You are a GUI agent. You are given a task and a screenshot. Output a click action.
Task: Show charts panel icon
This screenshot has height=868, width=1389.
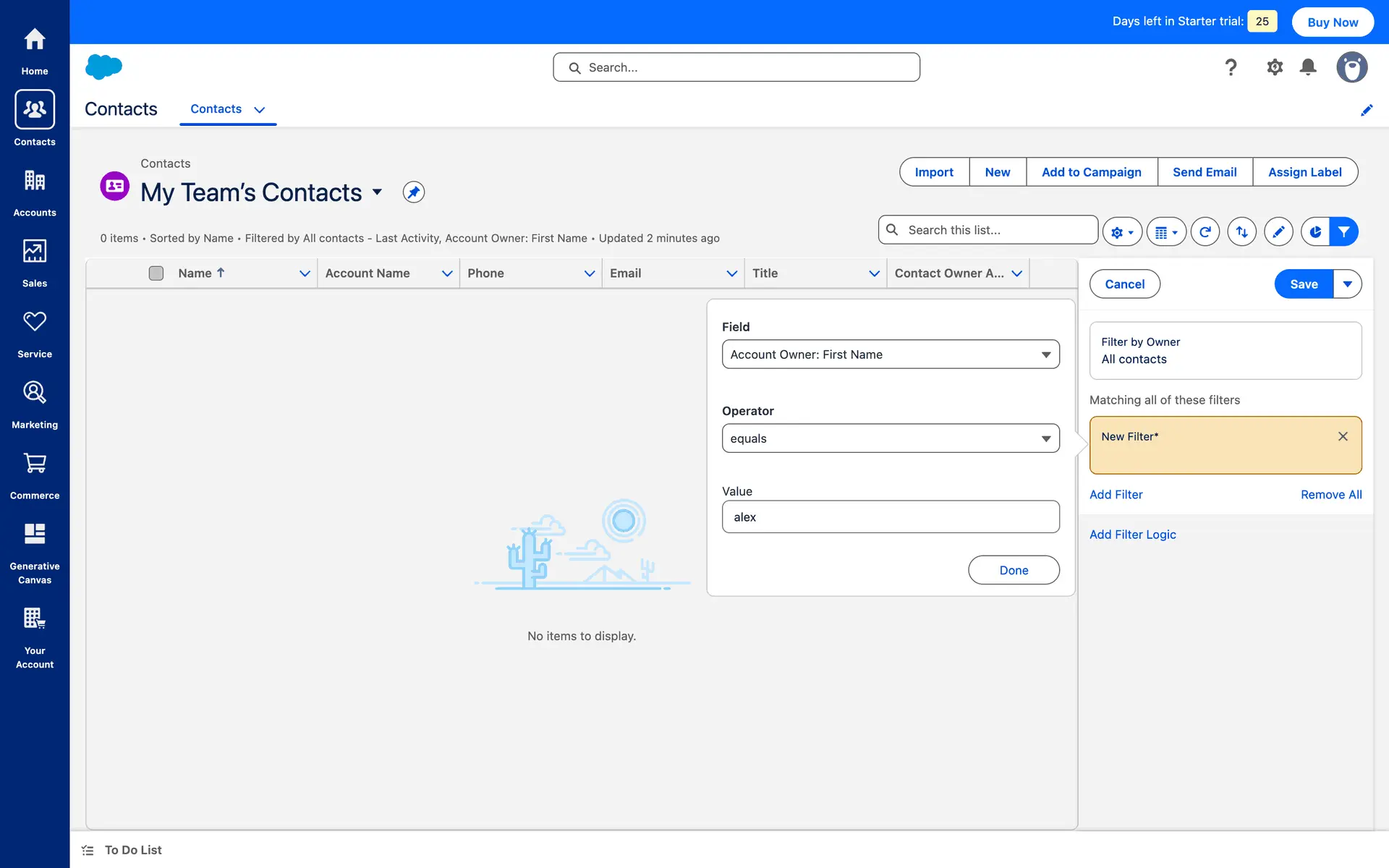coord(1315,231)
